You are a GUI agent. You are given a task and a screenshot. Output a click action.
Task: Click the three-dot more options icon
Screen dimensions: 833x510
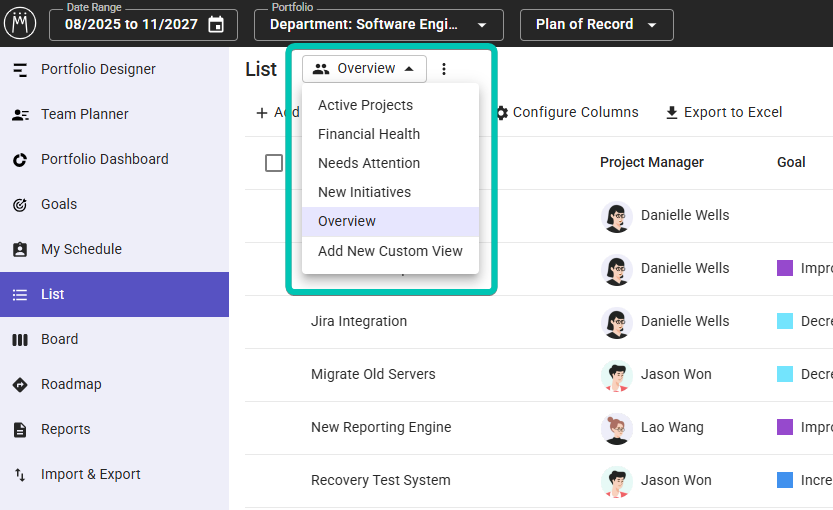(x=444, y=69)
